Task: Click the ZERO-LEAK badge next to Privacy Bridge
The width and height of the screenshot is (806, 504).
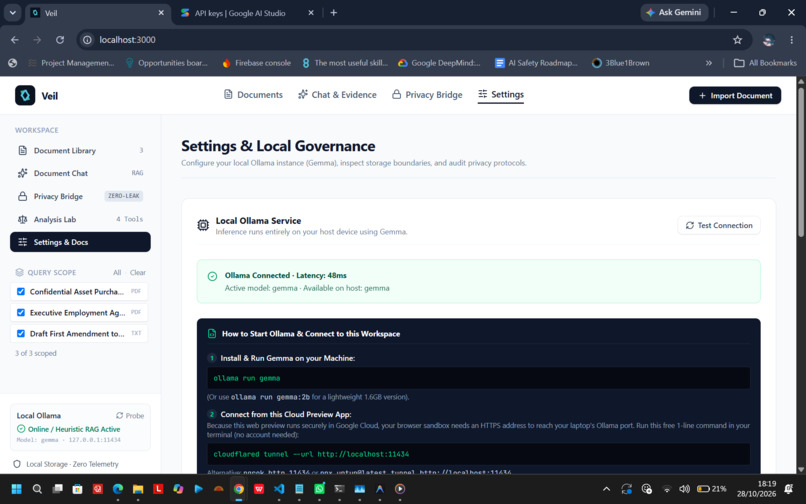Action: [123, 196]
